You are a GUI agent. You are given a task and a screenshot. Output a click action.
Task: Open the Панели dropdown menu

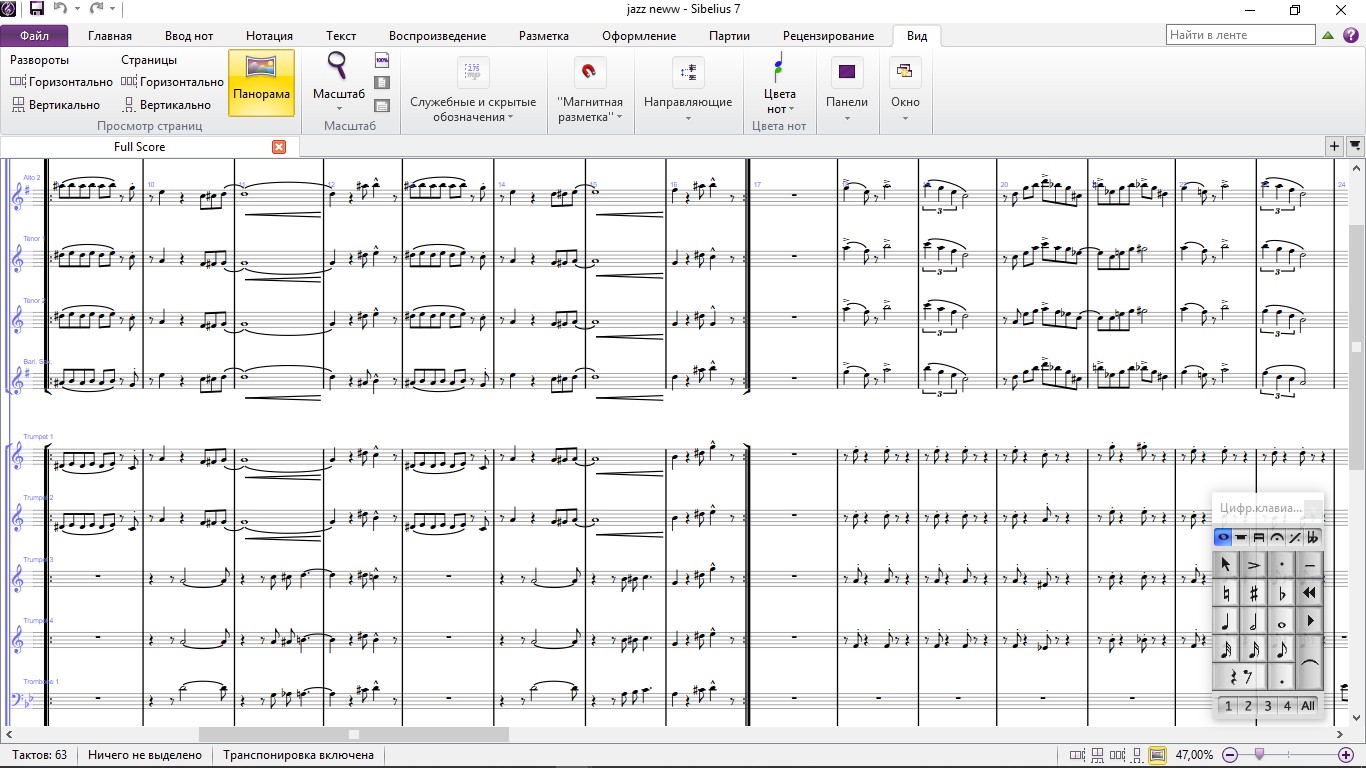pos(847,88)
